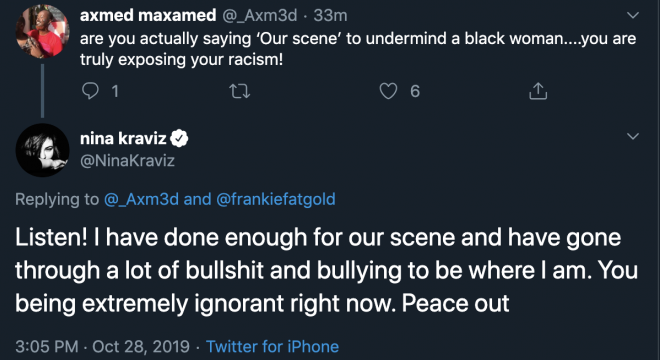Click the Twitter for iPhone source link
660x360 pixels.
click(272, 347)
